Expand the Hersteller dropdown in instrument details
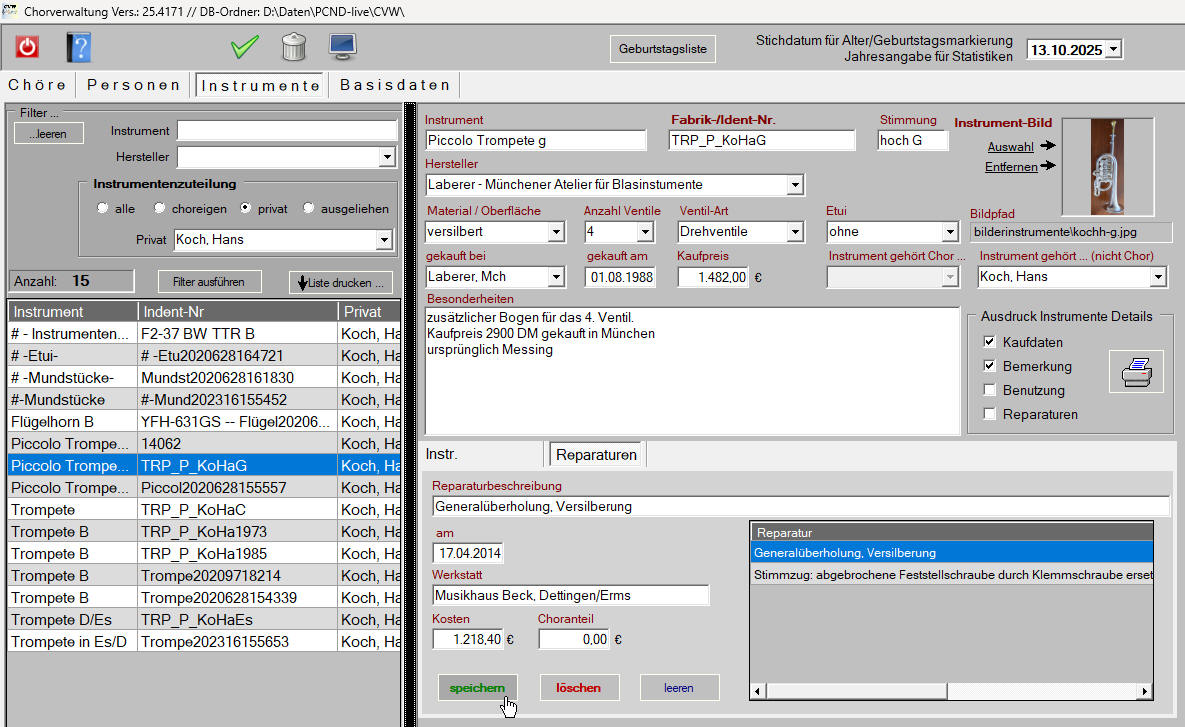 click(794, 185)
